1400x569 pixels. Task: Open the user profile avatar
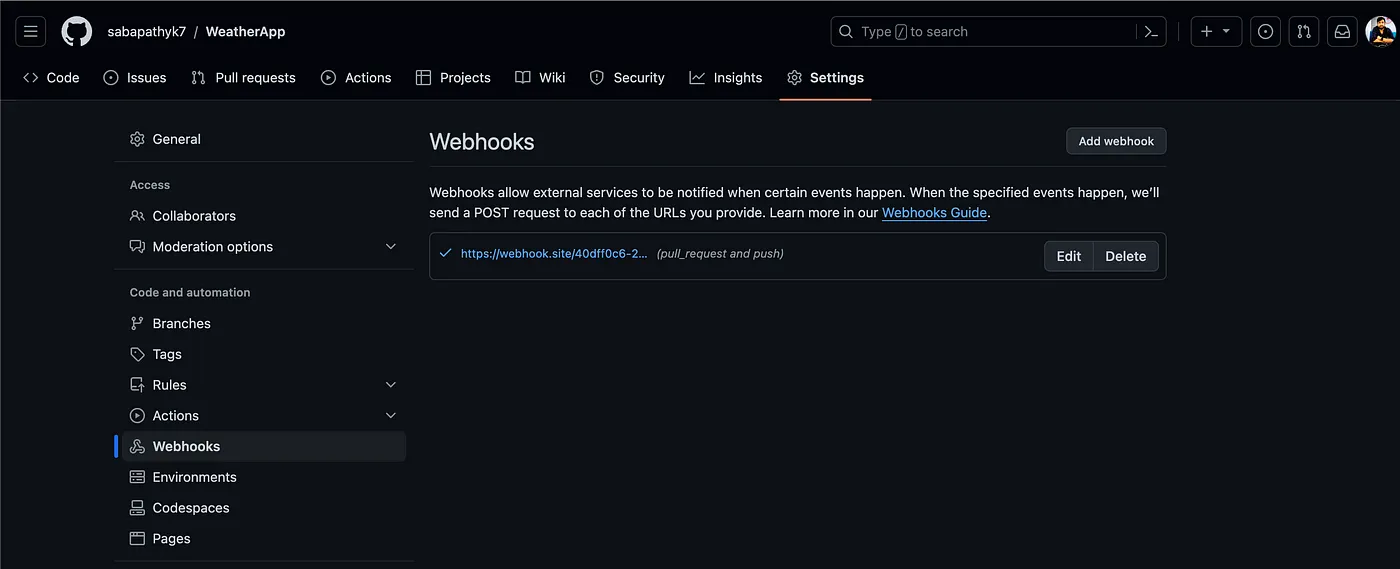click(1380, 32)
